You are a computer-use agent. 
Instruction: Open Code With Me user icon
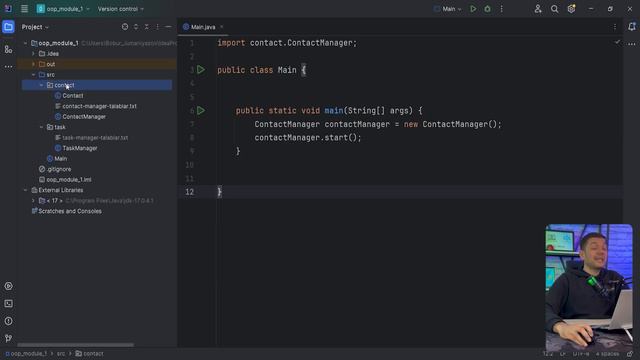pos(538,9)
